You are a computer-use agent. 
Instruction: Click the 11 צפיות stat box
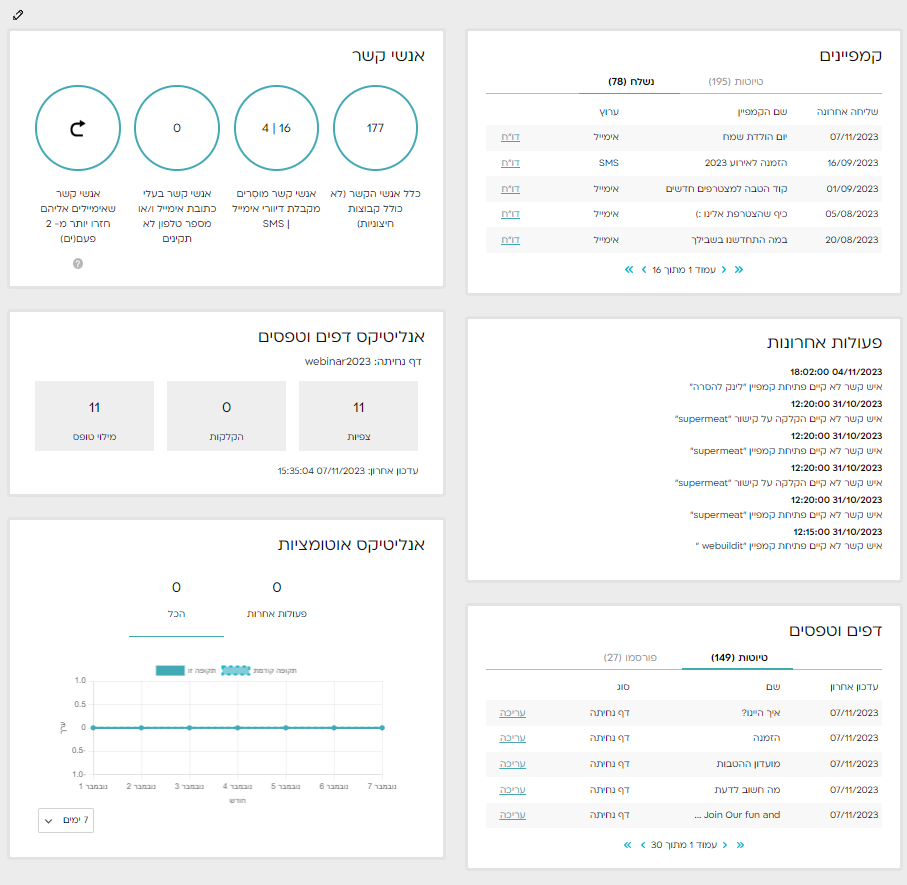tap(359, 416)
